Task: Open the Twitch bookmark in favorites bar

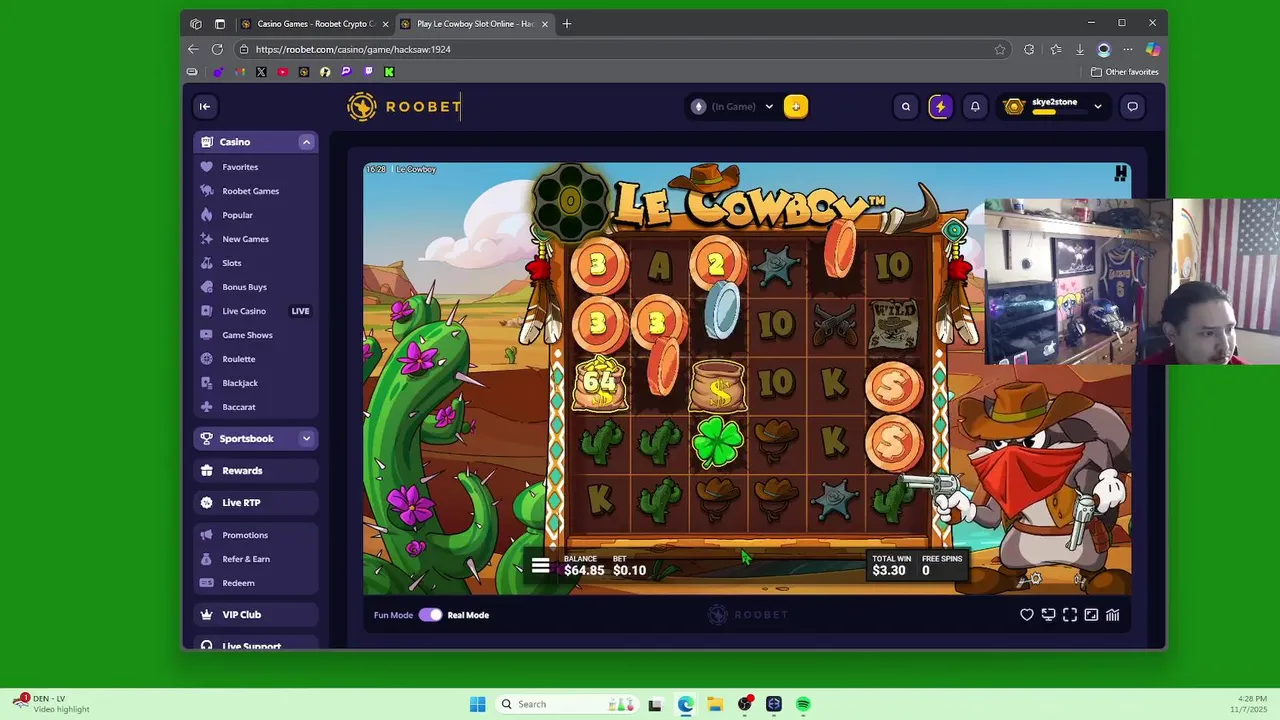Action: pos(368,72)
